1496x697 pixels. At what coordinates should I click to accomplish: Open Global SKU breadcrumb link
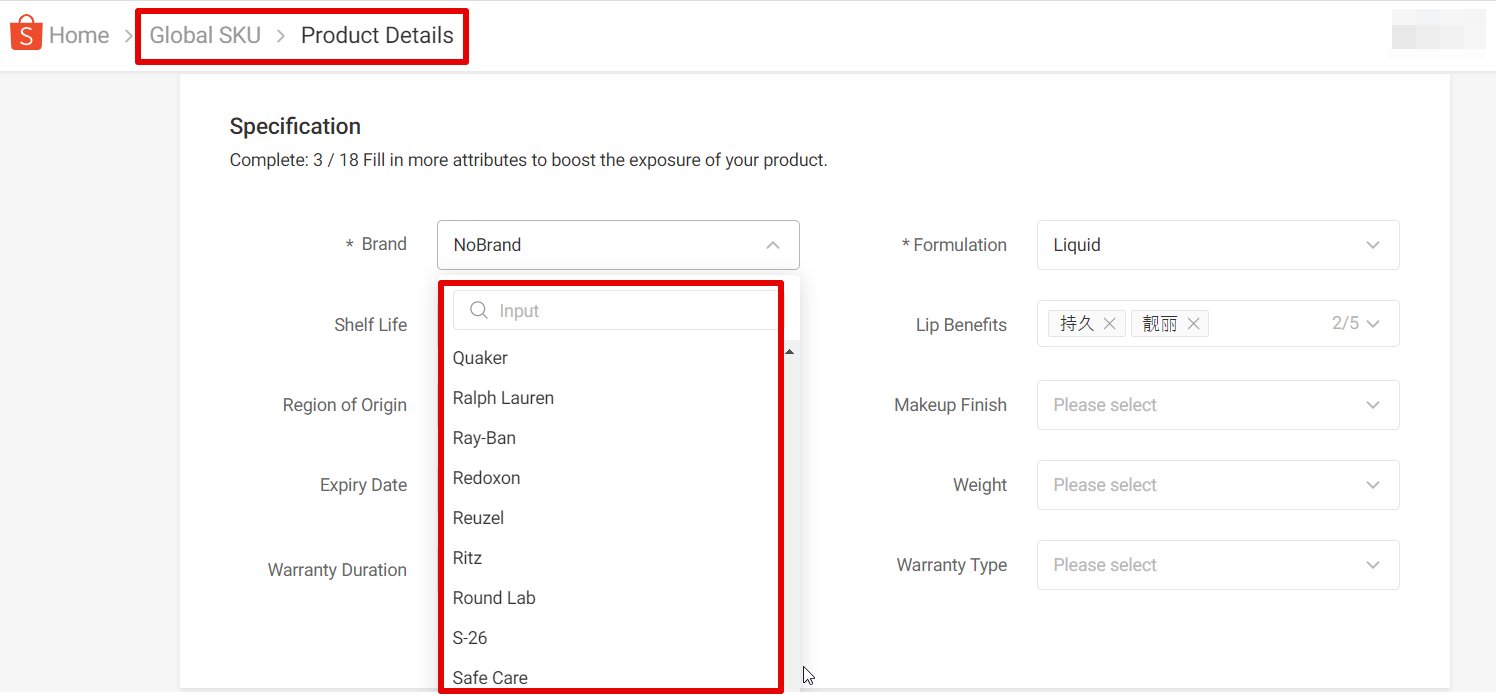click(205, 35)
